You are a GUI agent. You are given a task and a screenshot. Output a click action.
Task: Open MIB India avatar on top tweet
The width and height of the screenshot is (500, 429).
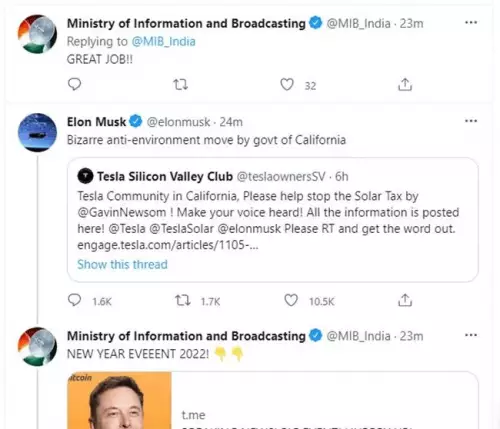[37, 34]
